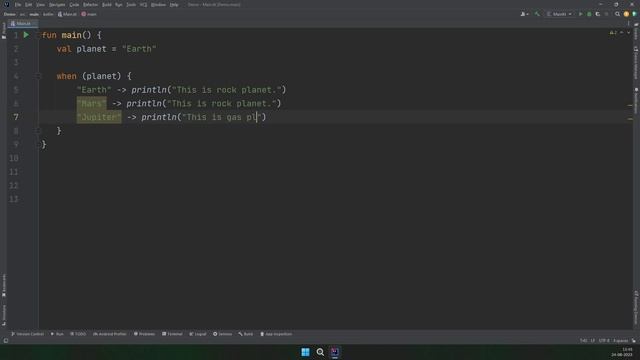The height and width of the screenshot is (360, 640).
Task: Click the Run play button in toolbar
Action: pyautogui.click(x=580, y=14)
